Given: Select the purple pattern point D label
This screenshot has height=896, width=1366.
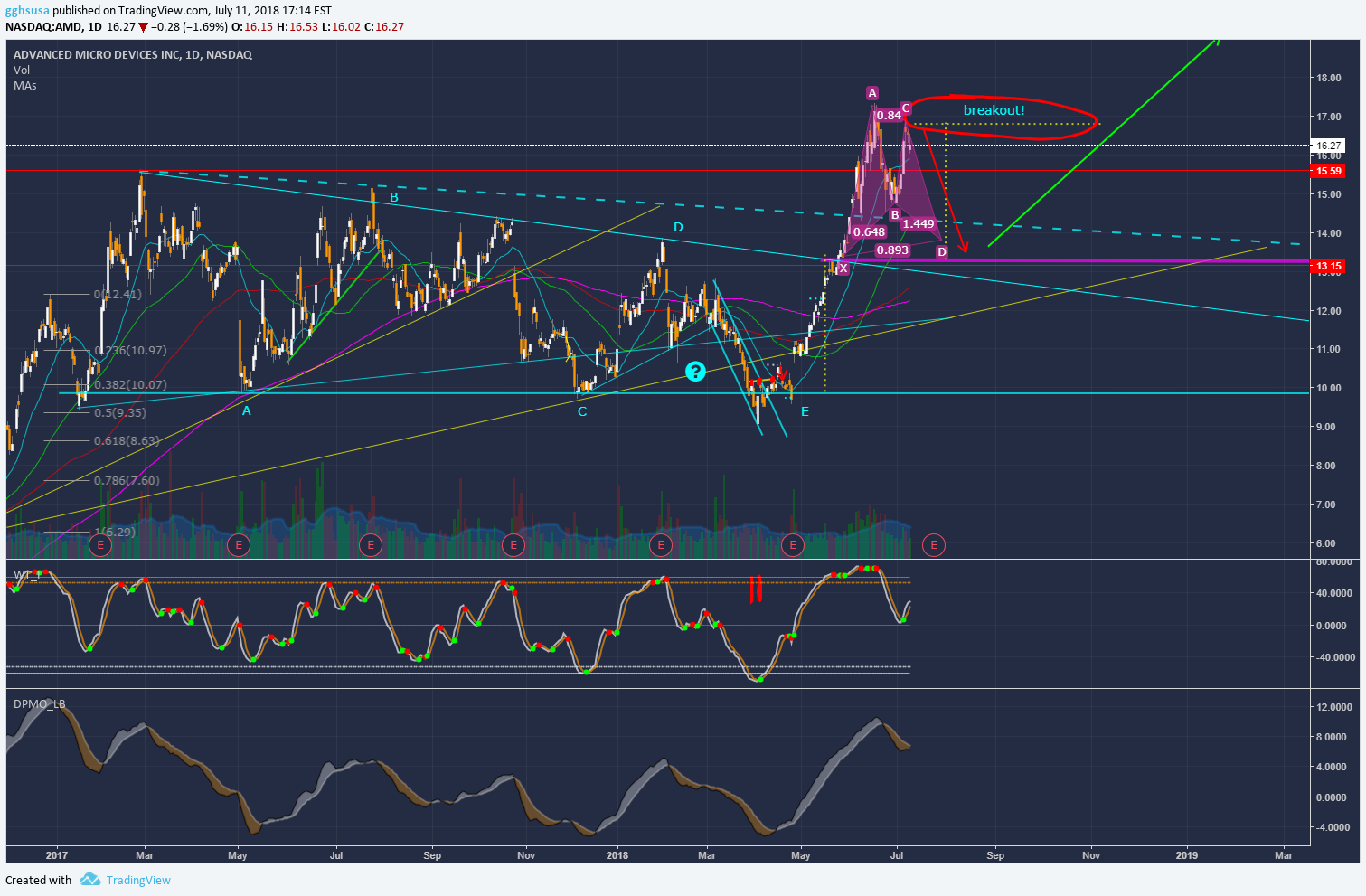Looking at the screenshot, I should 942,252.
